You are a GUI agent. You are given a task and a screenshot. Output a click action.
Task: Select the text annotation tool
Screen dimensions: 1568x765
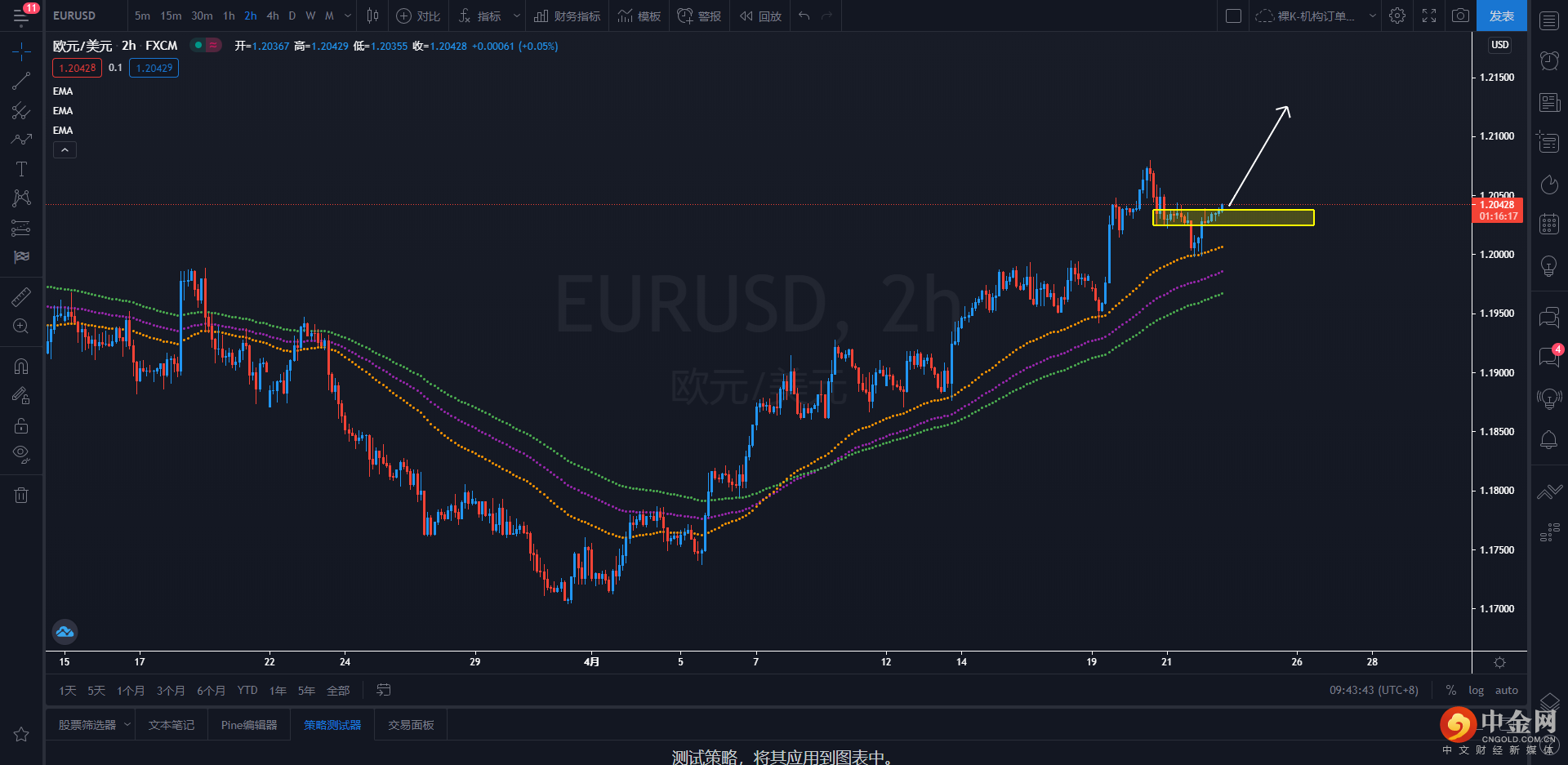click(x=21, y=169)
